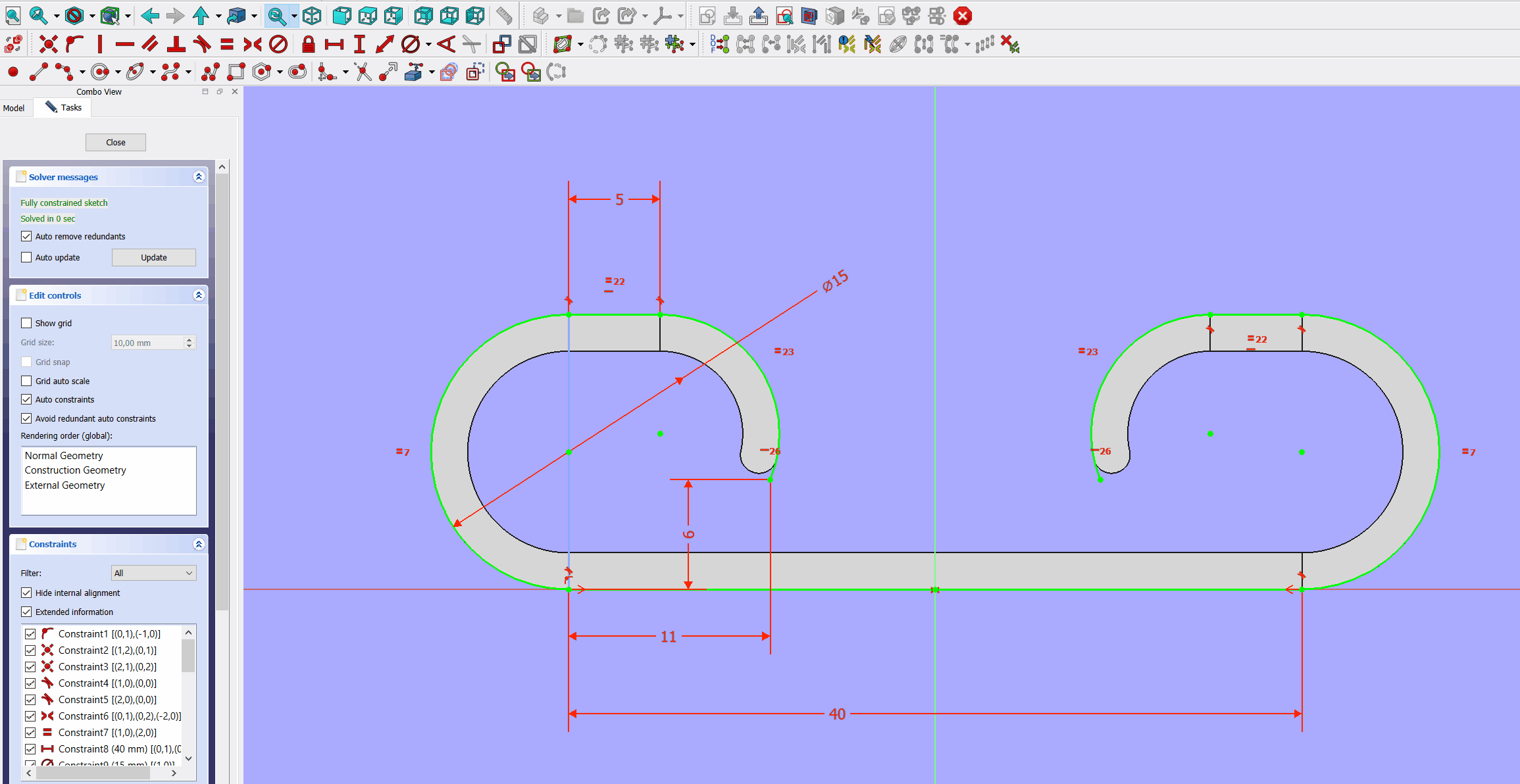
Task: Click the Close button to exit sketch
Action: [x=115, y=142]
